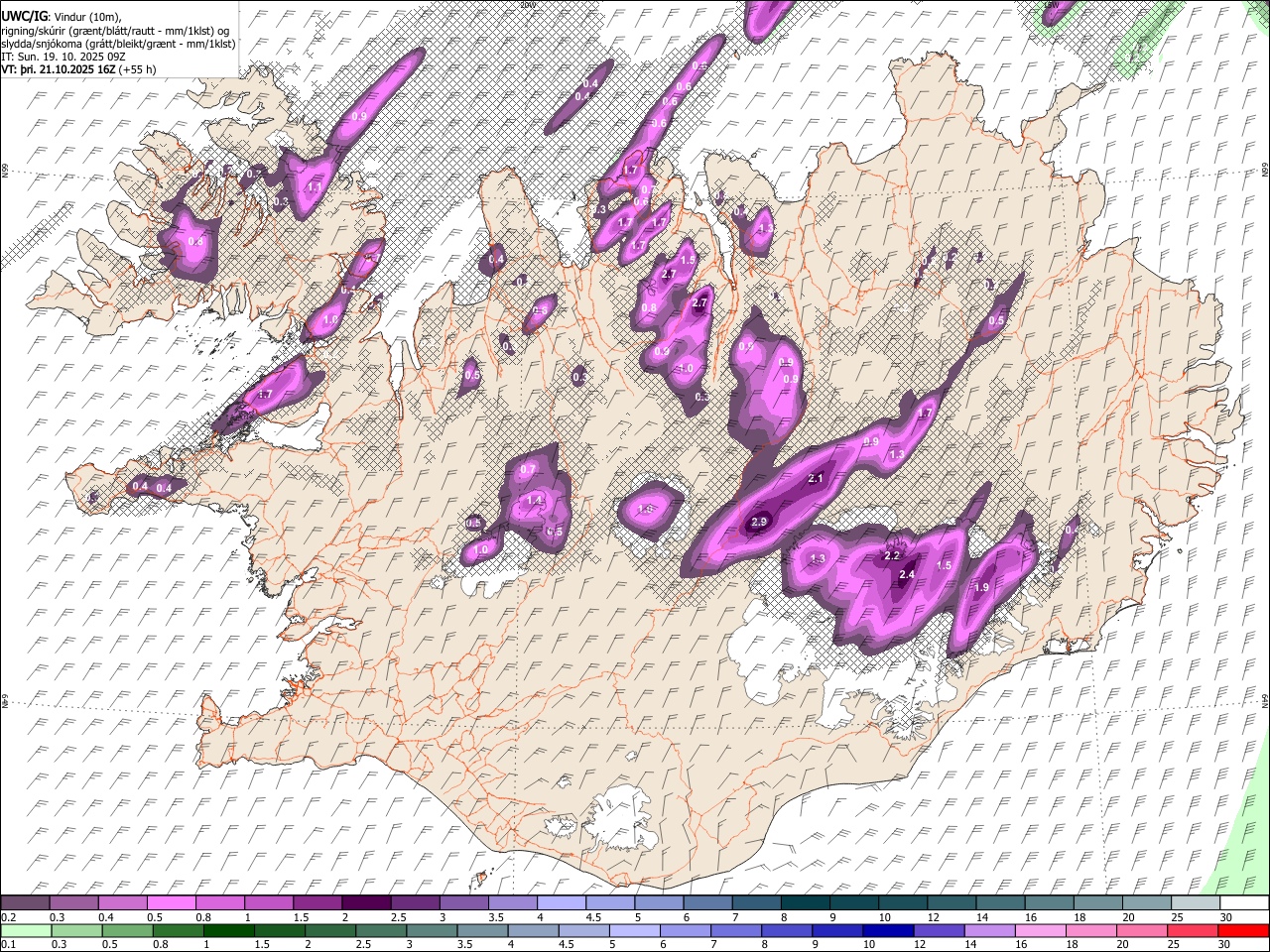1270x952 pixels.
Task: Pick the dark teal upper swatch labeled 9
Action: point(852,903)
